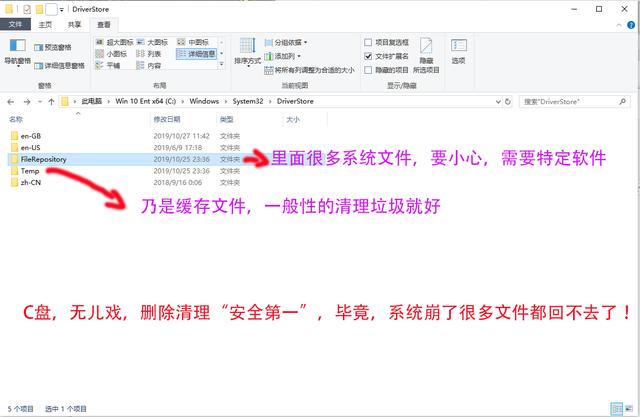Open 分组依据 group by dropdown
This screenshot has width=640, height=417.
(286, 42)
